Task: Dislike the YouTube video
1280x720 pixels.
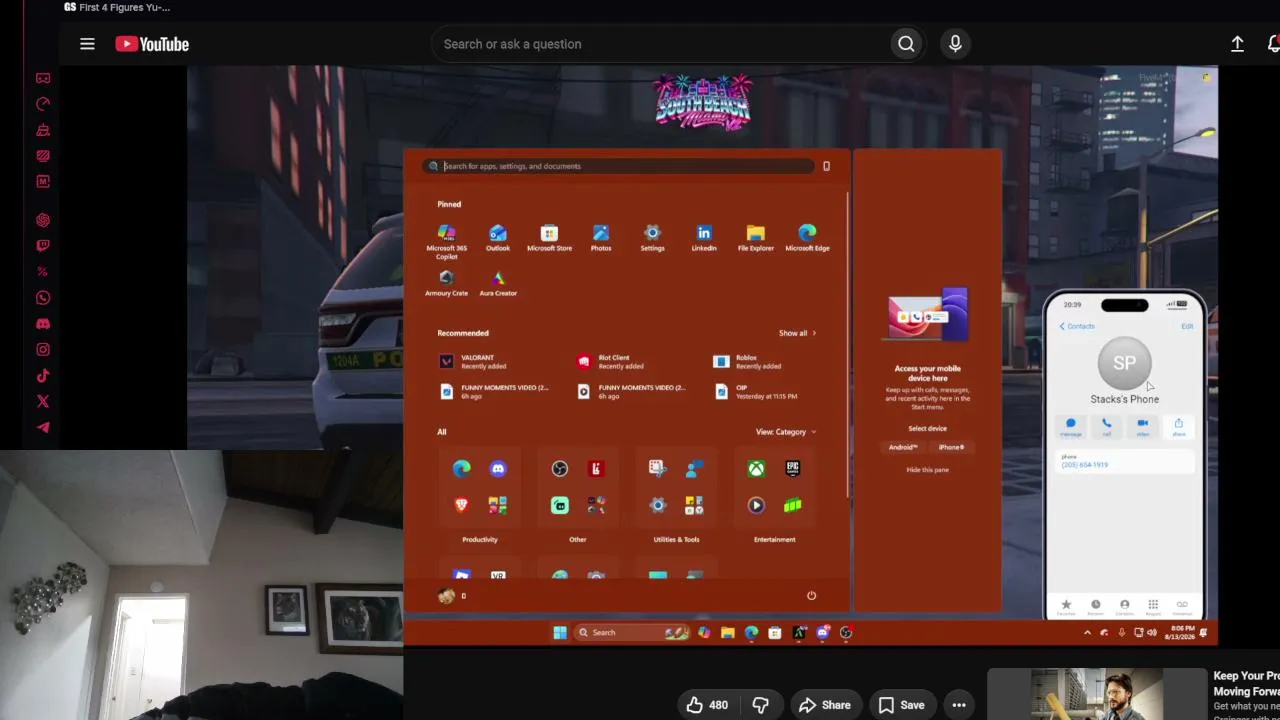Action: 760,705
